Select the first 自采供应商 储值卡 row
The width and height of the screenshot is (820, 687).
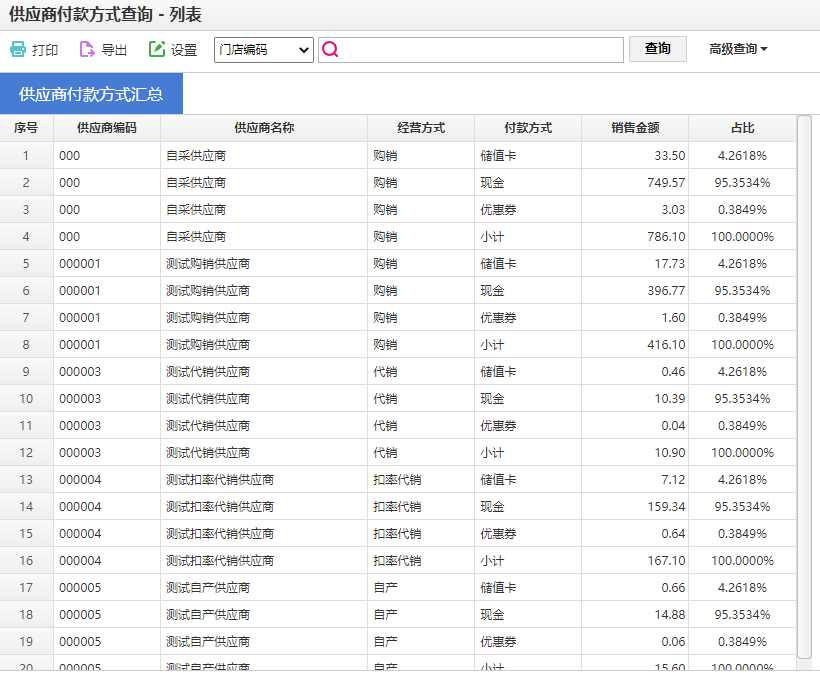(300, 155)
